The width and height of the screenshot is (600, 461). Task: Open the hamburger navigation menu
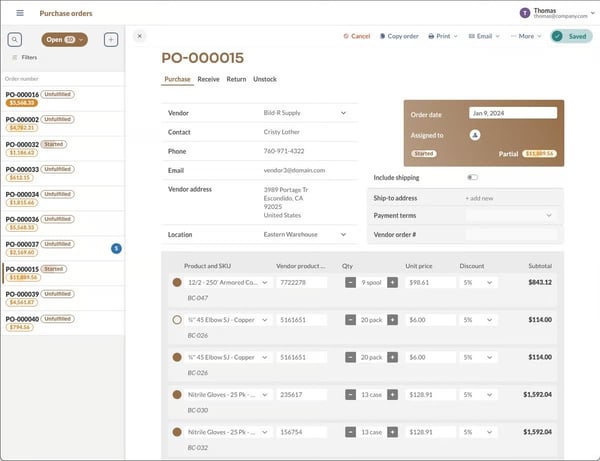point(20,13)
